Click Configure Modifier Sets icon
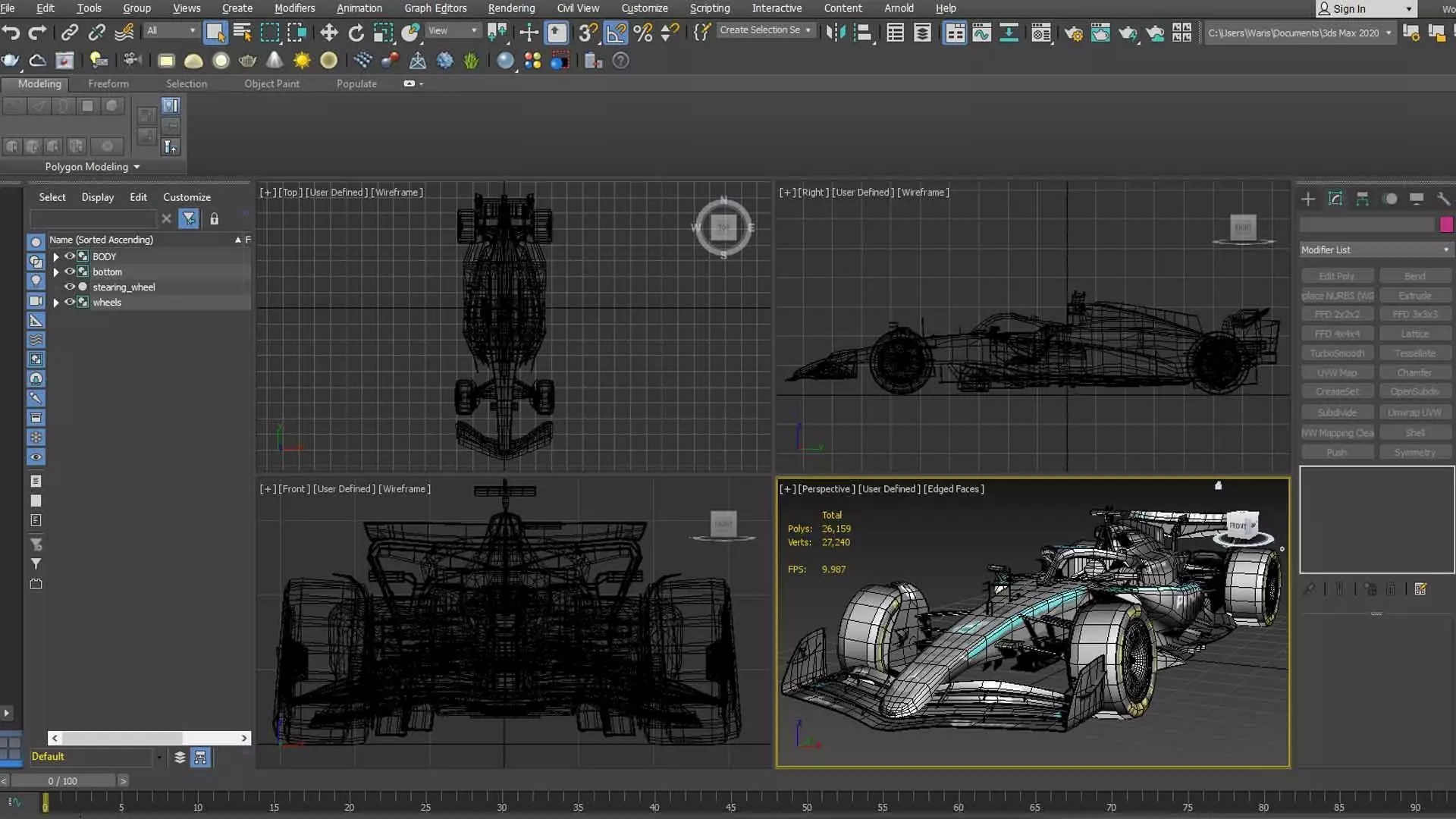The width and height of the screenshot is (1456, 819). [1420, 589]
